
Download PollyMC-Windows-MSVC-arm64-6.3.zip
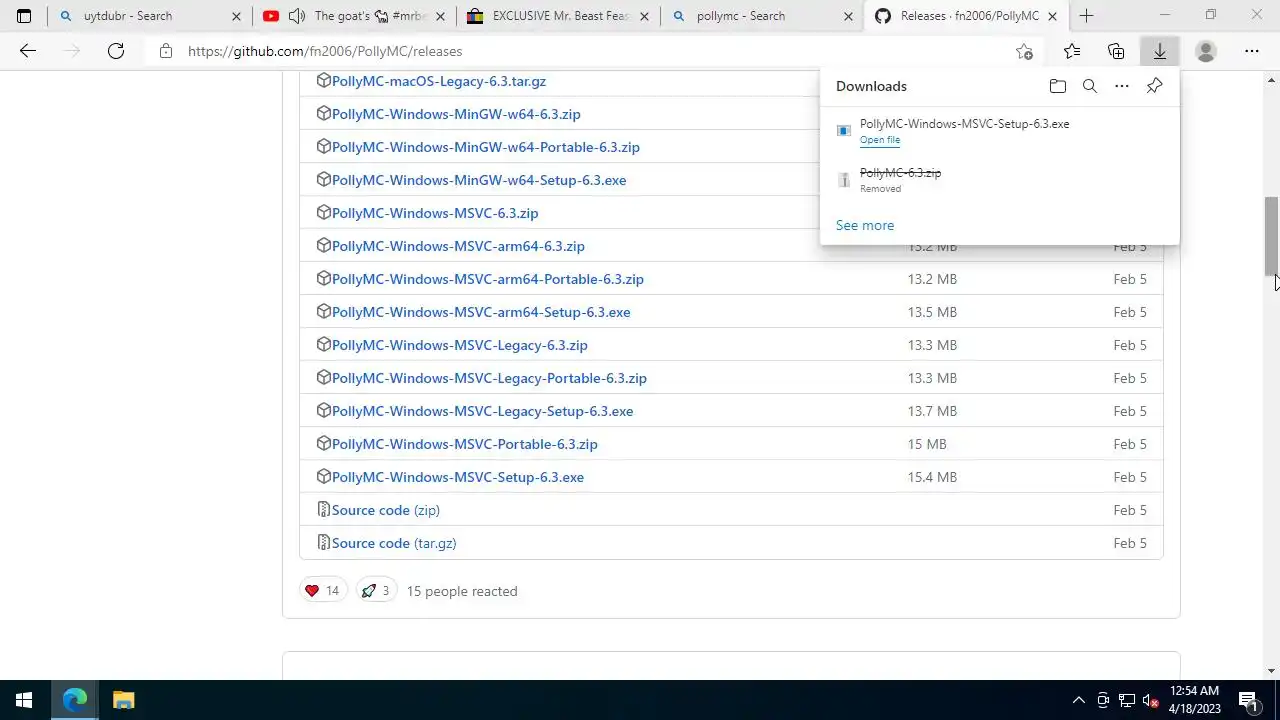(458, 246)
